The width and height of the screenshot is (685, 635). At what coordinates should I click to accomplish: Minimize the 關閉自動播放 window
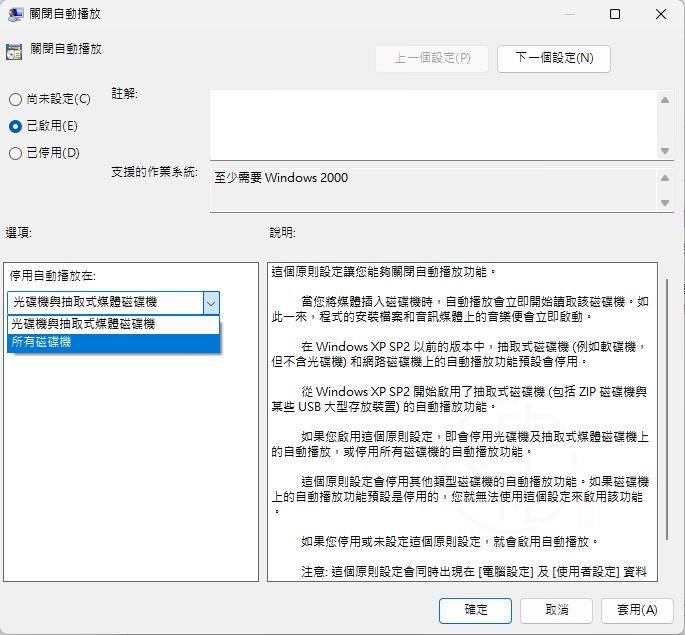570,14
